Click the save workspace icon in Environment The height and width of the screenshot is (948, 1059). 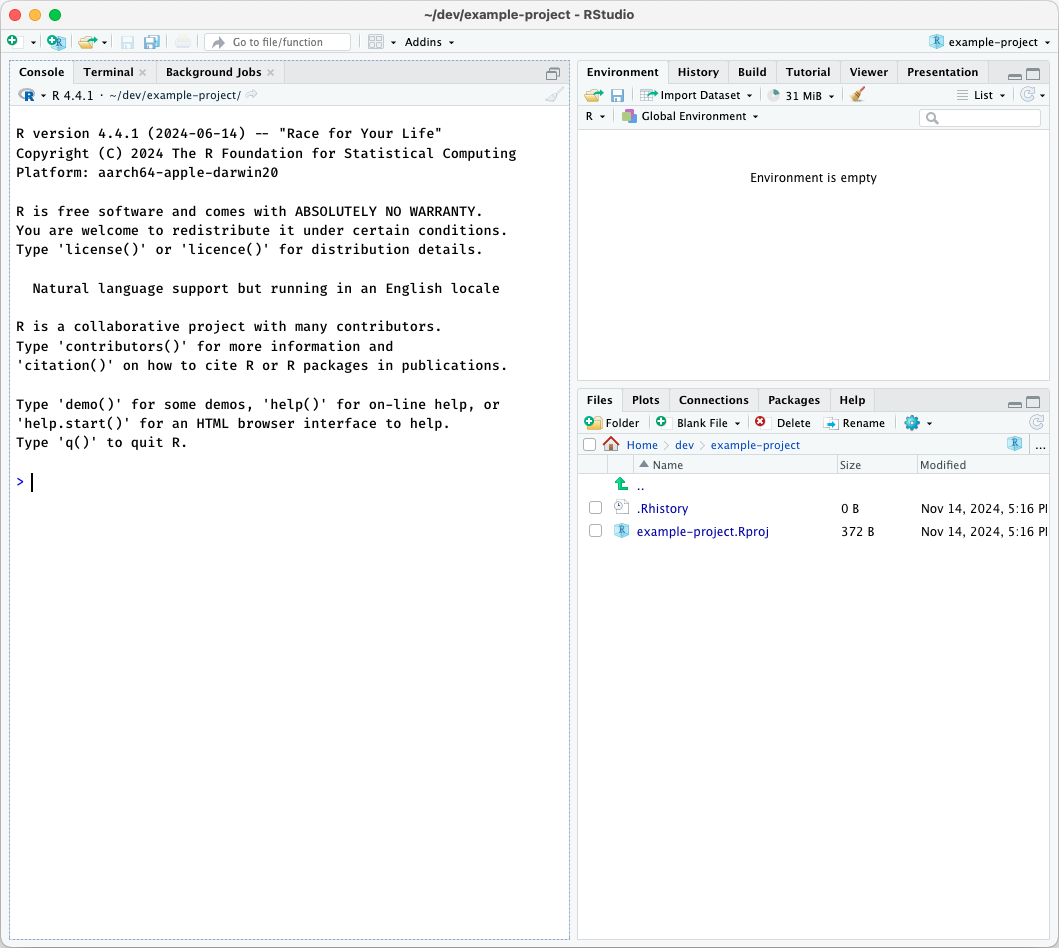click(x=617, y=95)
